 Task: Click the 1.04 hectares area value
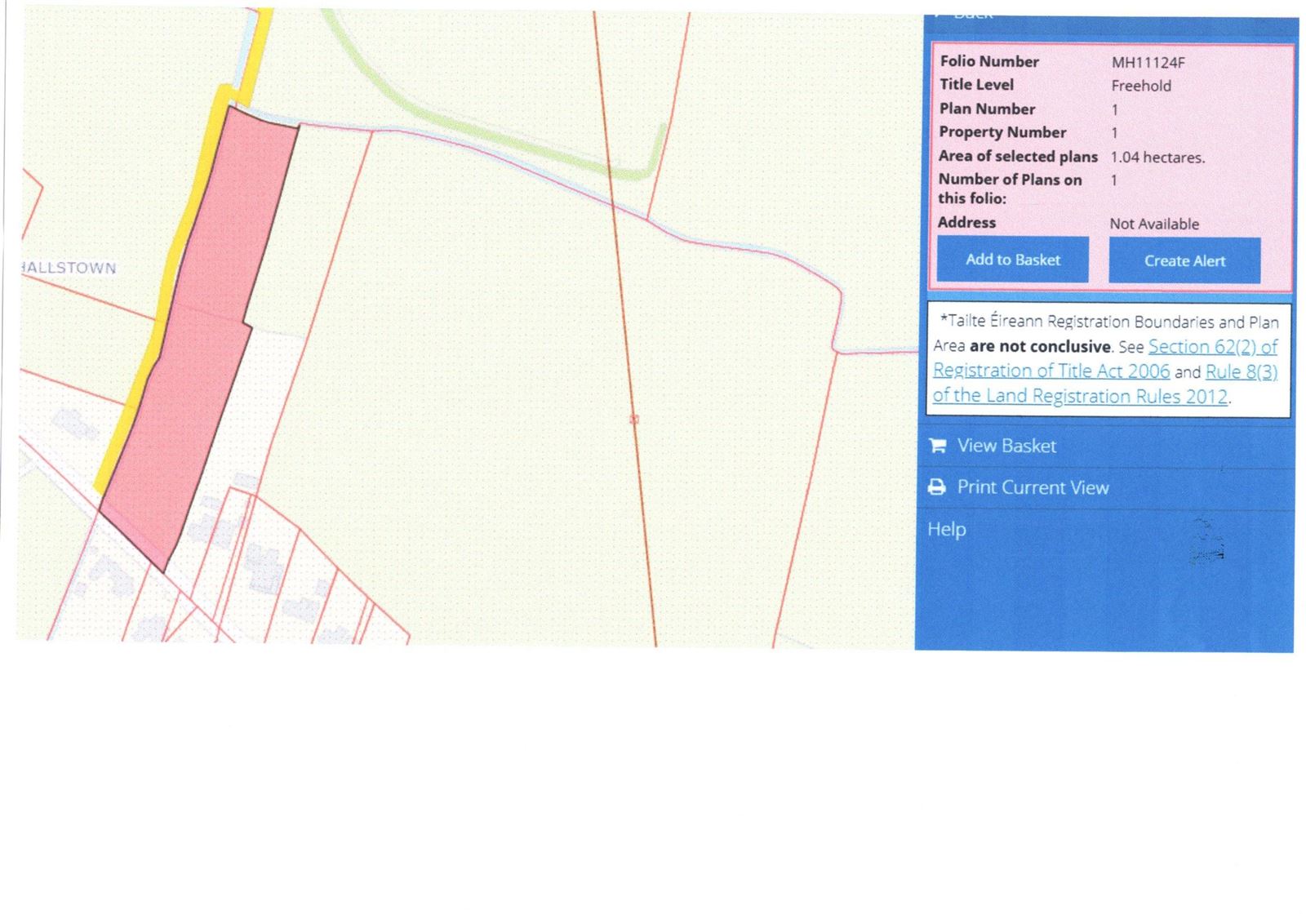1157,157
